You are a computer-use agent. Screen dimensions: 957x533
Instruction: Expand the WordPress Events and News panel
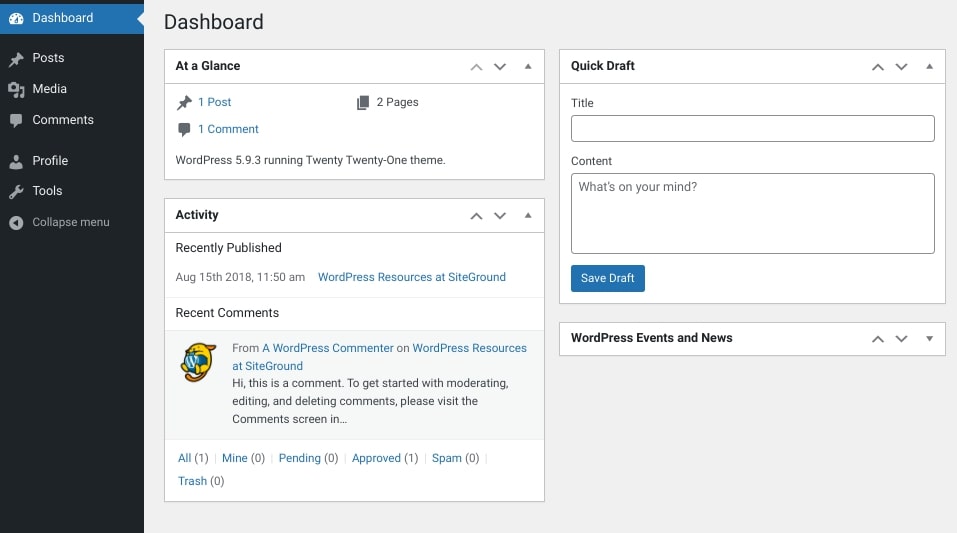click(929, 339)
